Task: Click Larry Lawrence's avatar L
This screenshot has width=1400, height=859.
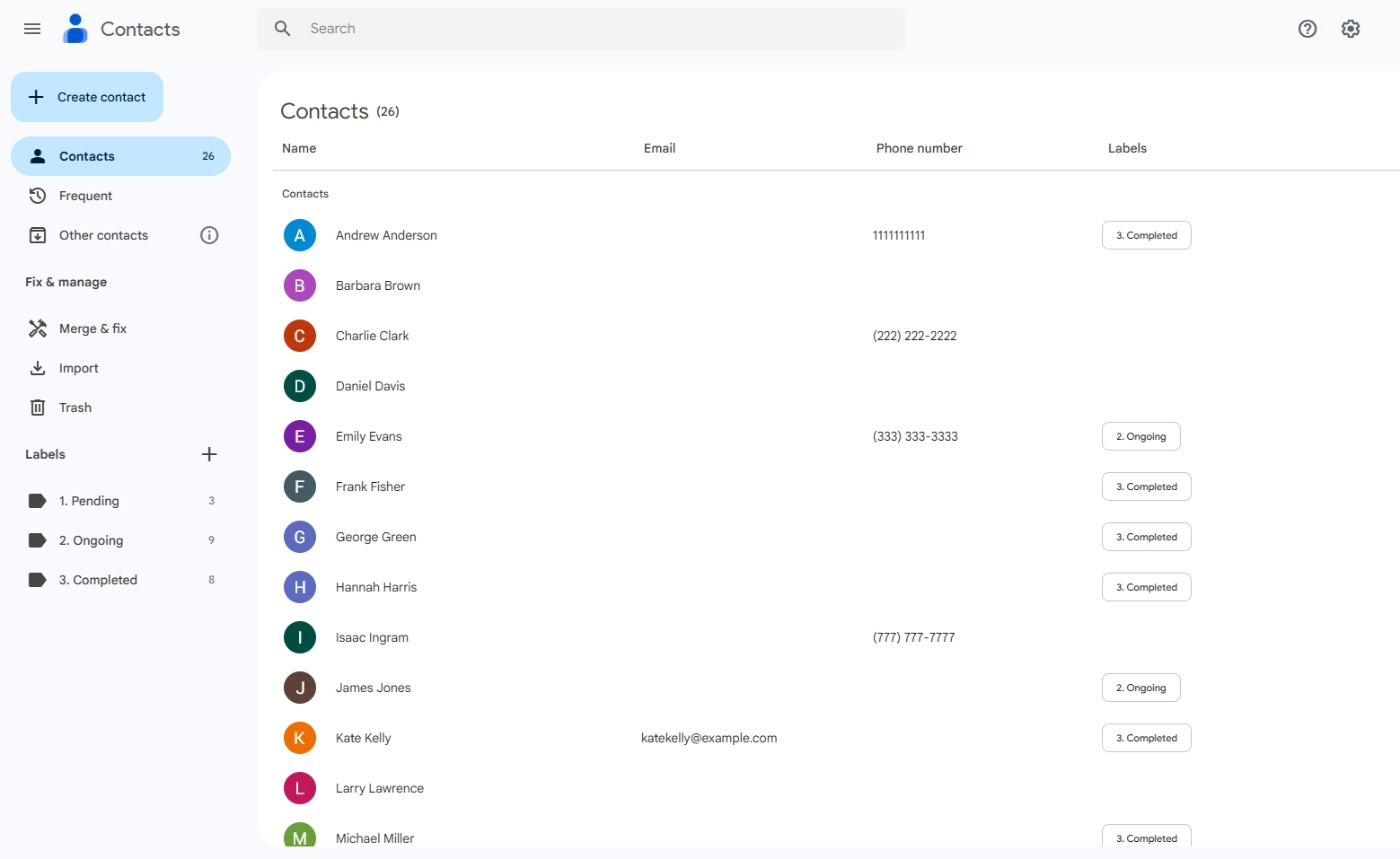Action: click(300, 788)
